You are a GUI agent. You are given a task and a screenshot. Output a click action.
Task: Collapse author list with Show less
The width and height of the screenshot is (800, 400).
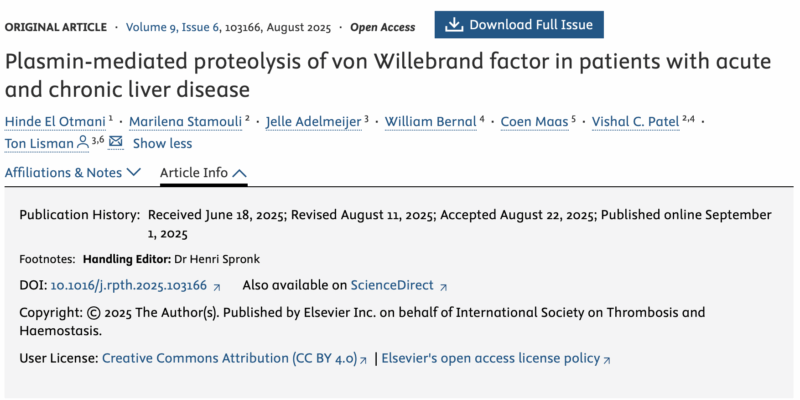pos(162,143)
